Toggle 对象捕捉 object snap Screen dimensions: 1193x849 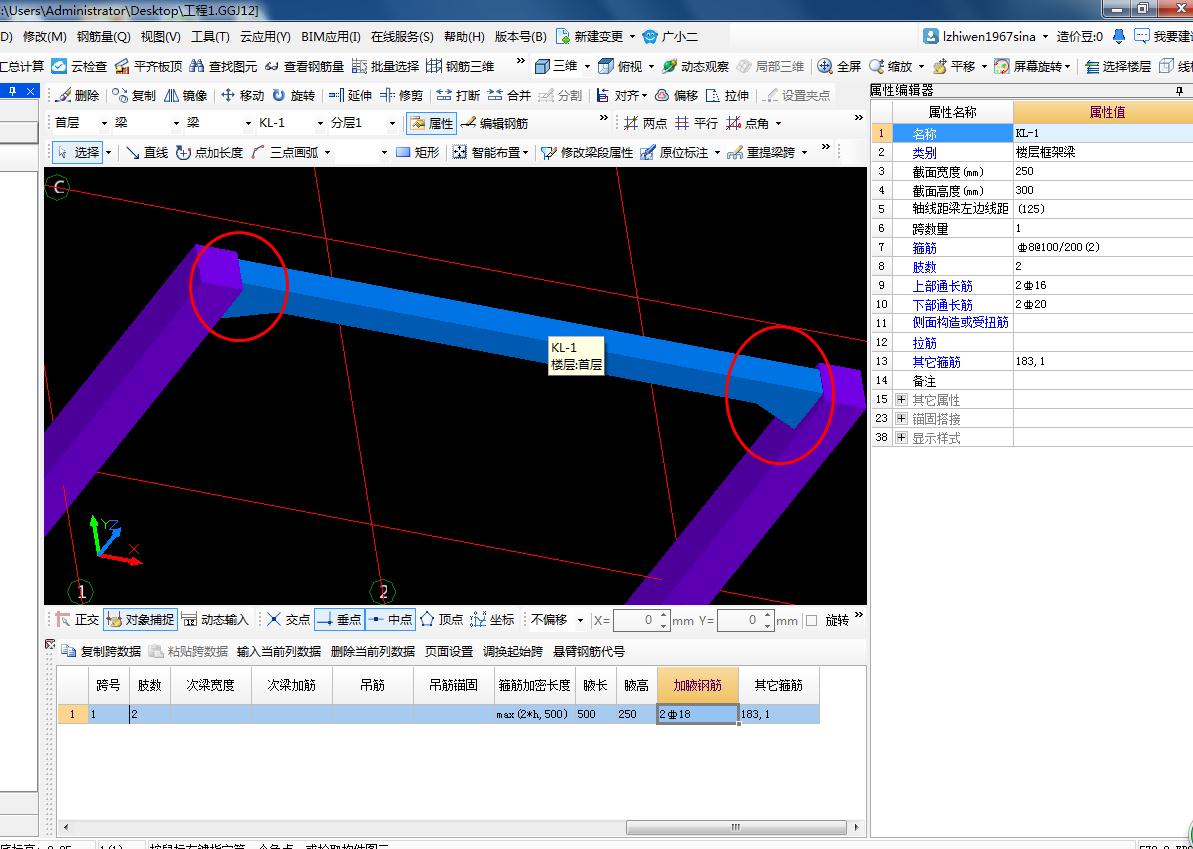point(140,620)
